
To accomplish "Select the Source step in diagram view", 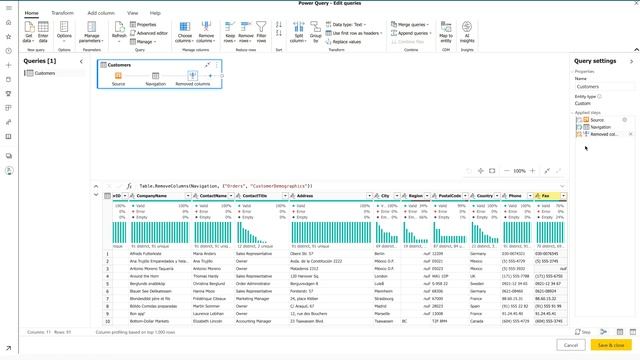I will (118, 78).
